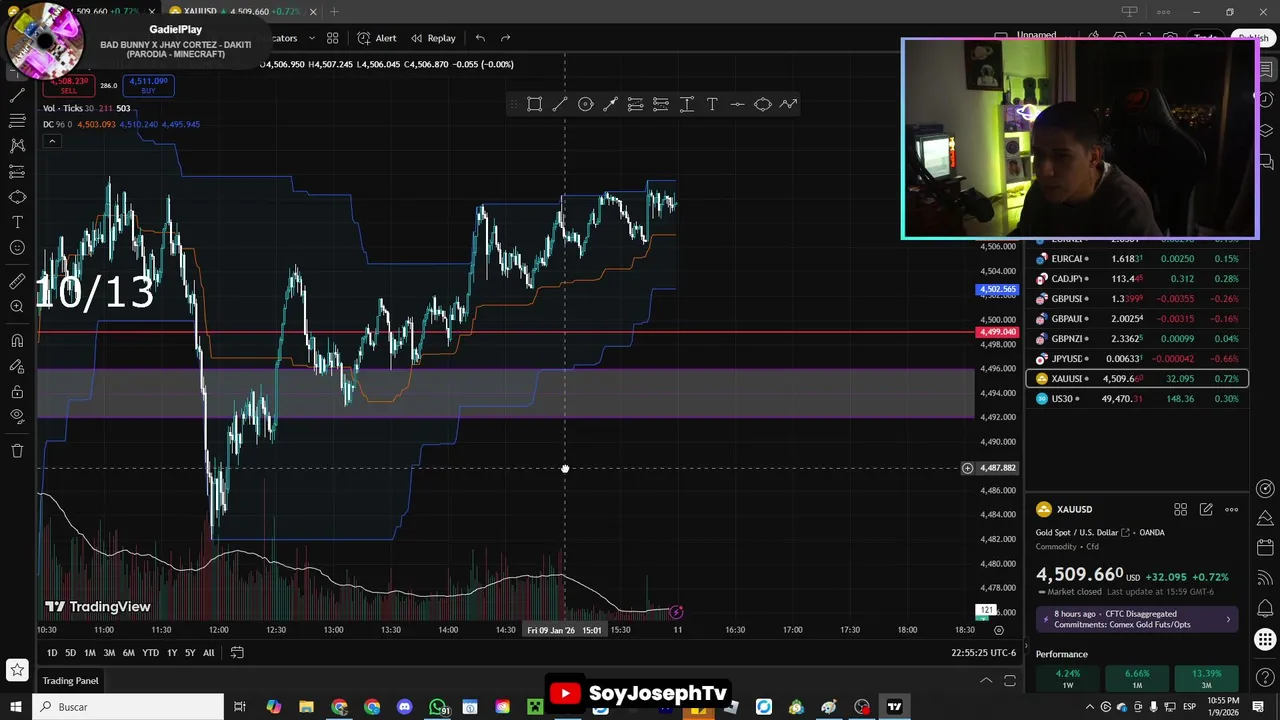Screen dimensions: 1280x720
Task: Select anchored text tool in floating toolbar
Action: coord(687,104)
